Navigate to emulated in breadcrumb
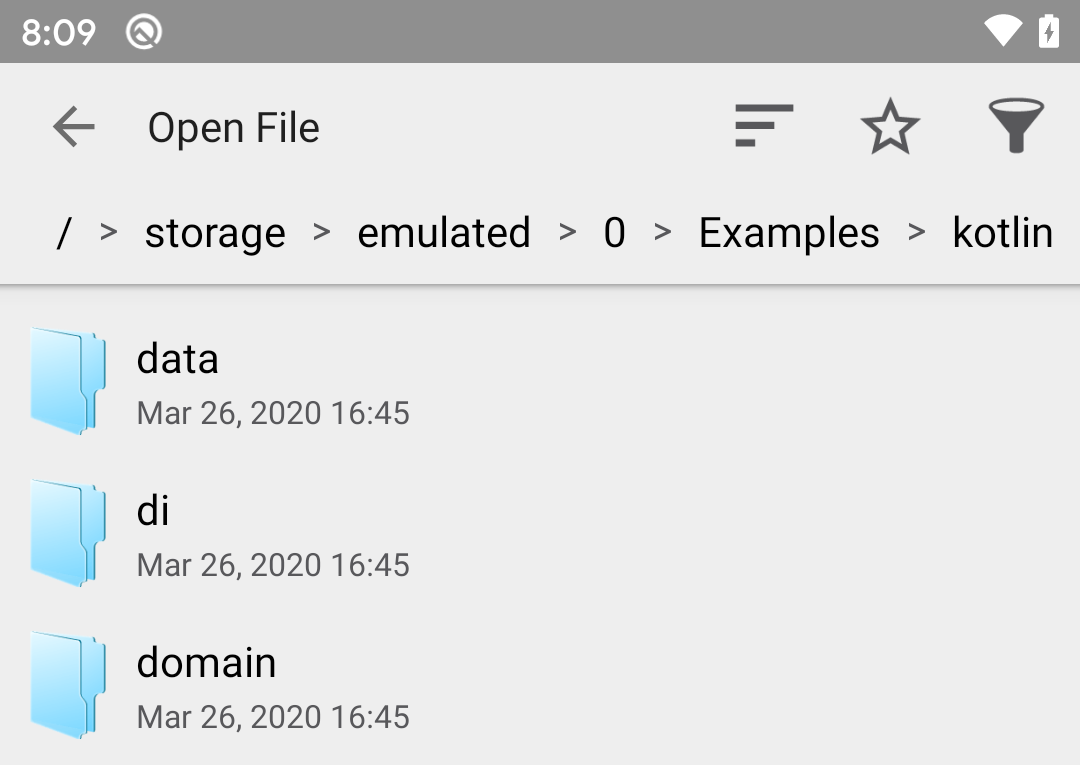Viewport: 1080px width, 765px height. pyautogui.click(x=444, y=233)
